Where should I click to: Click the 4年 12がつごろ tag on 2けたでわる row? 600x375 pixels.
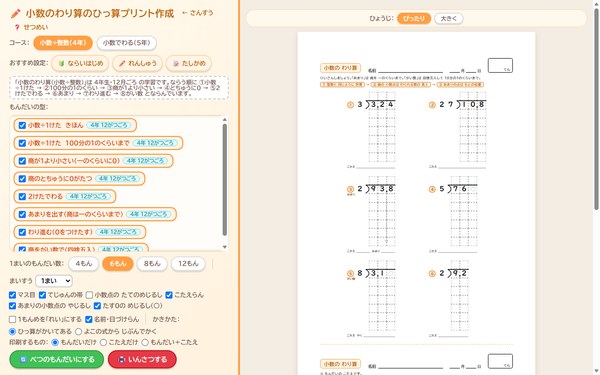point(89,196)
